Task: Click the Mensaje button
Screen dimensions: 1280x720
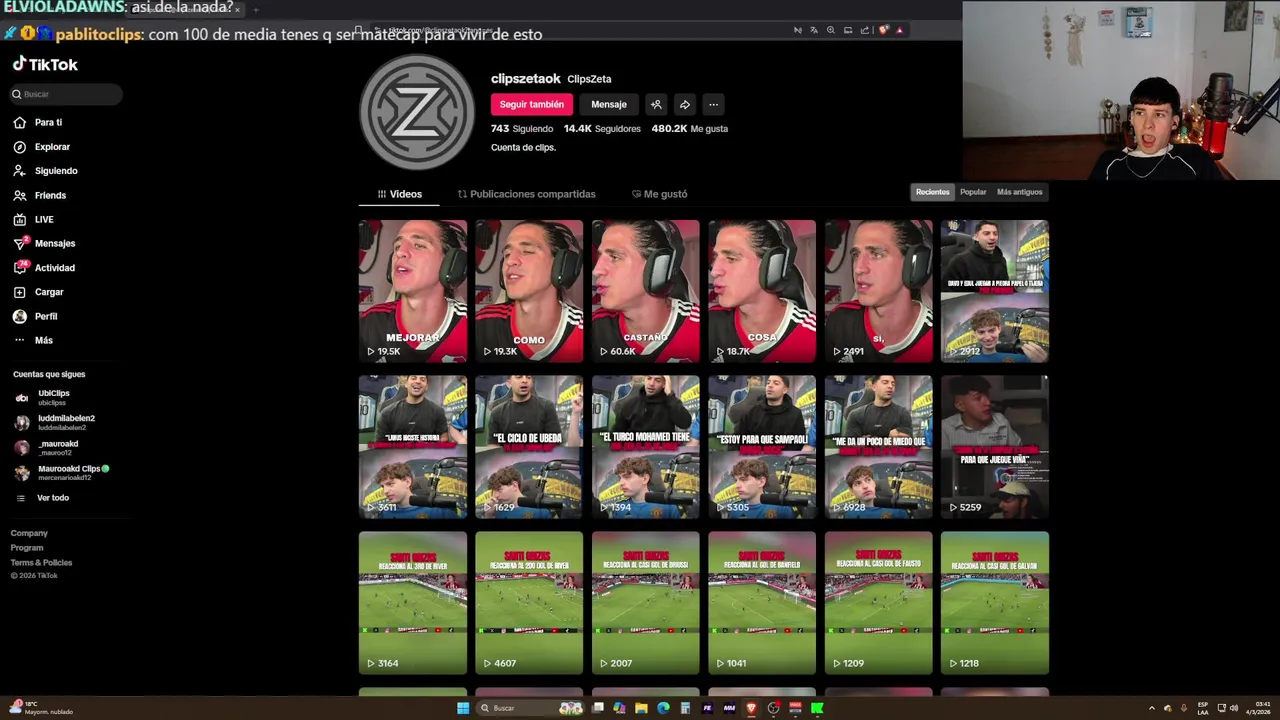Action: [609, 104]
